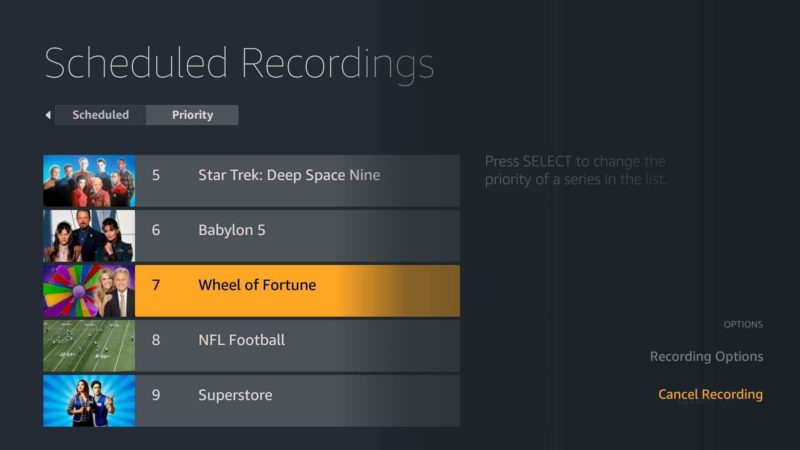
Task: Click the NFL Football field thumbnail
Action: click(89, 346)
